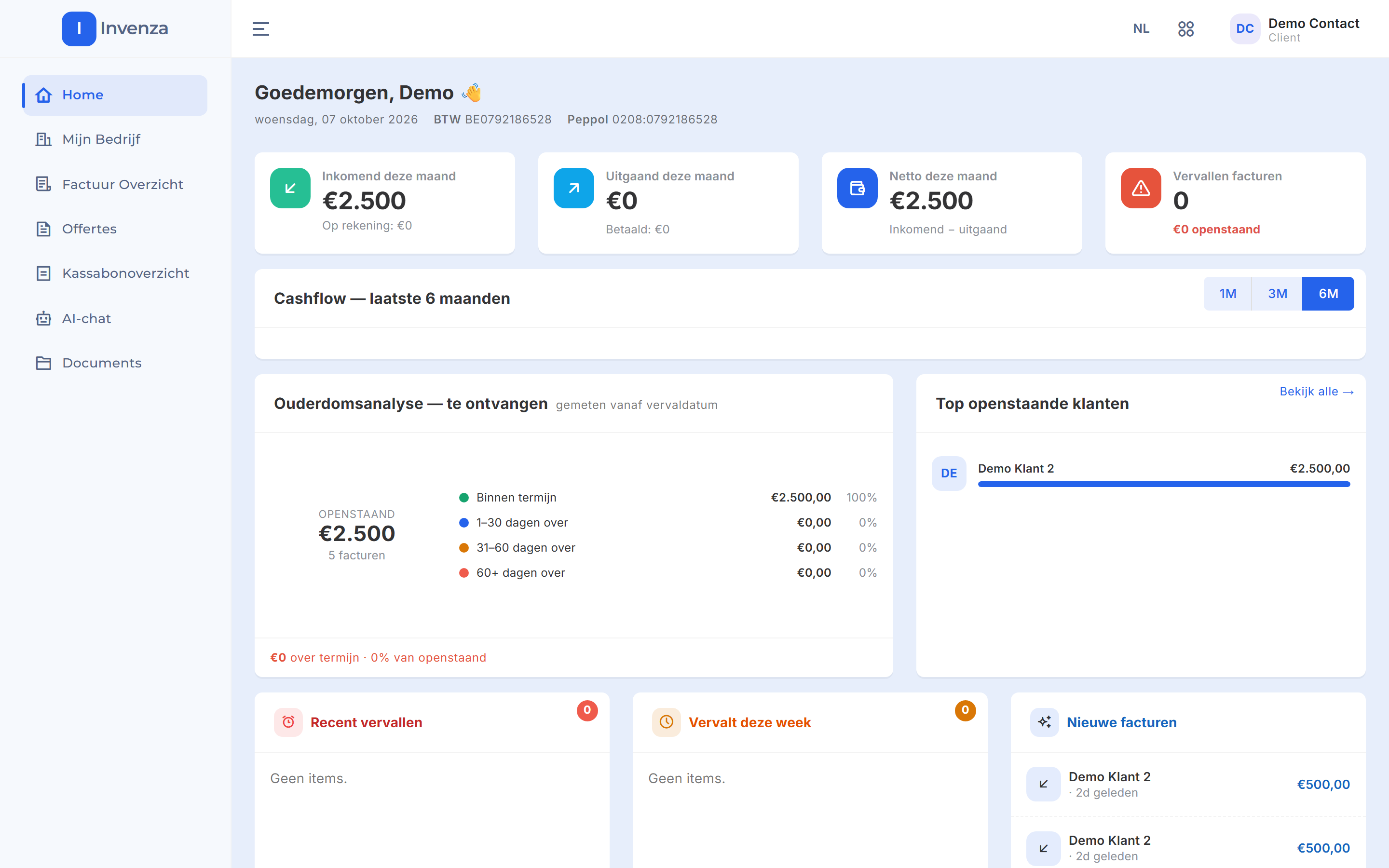This screenshot has width=1389, height=868.
Task: Click the Cashflow laatste 6 maanden heading
Action: 392,298
